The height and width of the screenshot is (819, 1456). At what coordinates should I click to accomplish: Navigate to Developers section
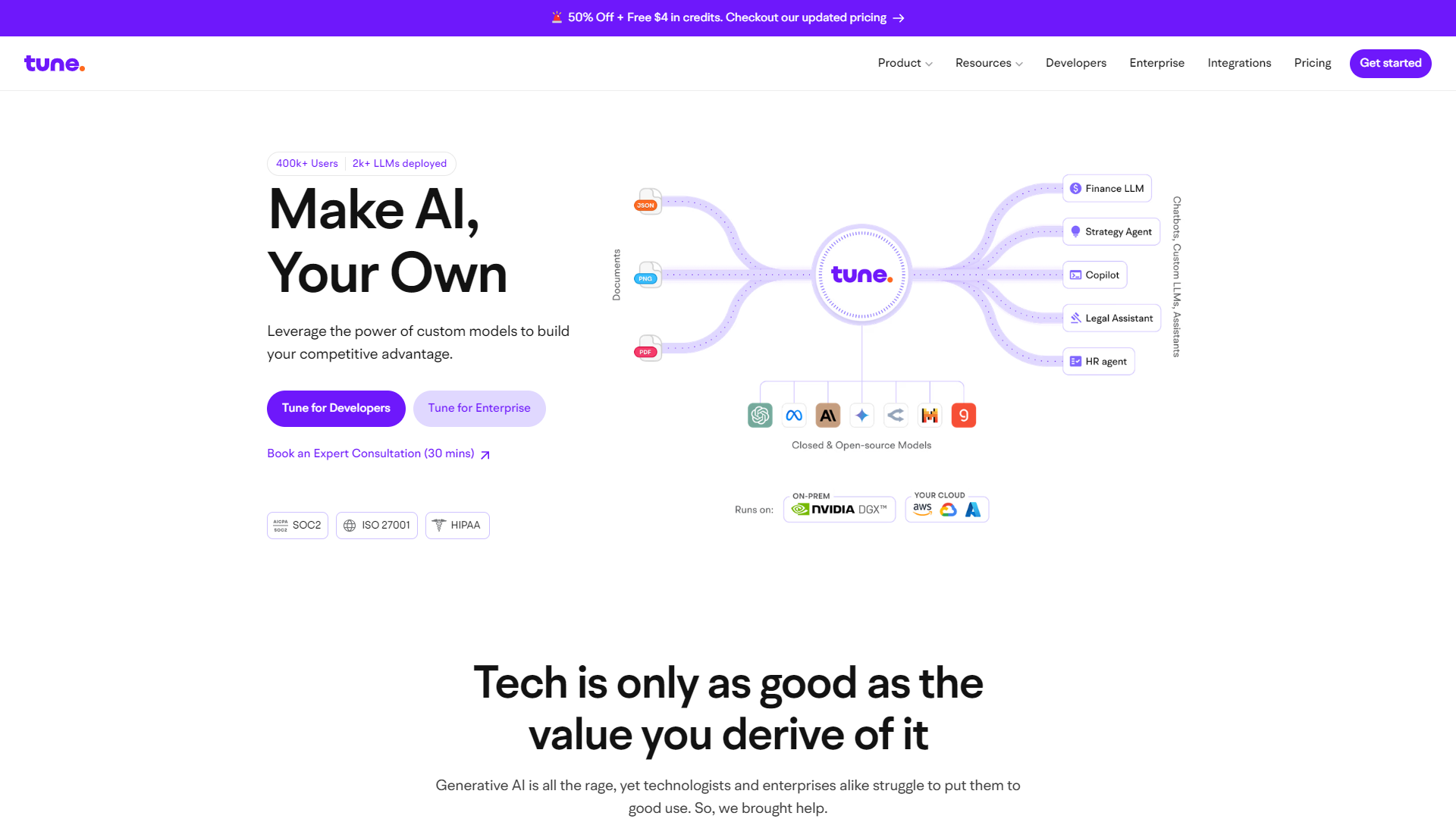1076,63
